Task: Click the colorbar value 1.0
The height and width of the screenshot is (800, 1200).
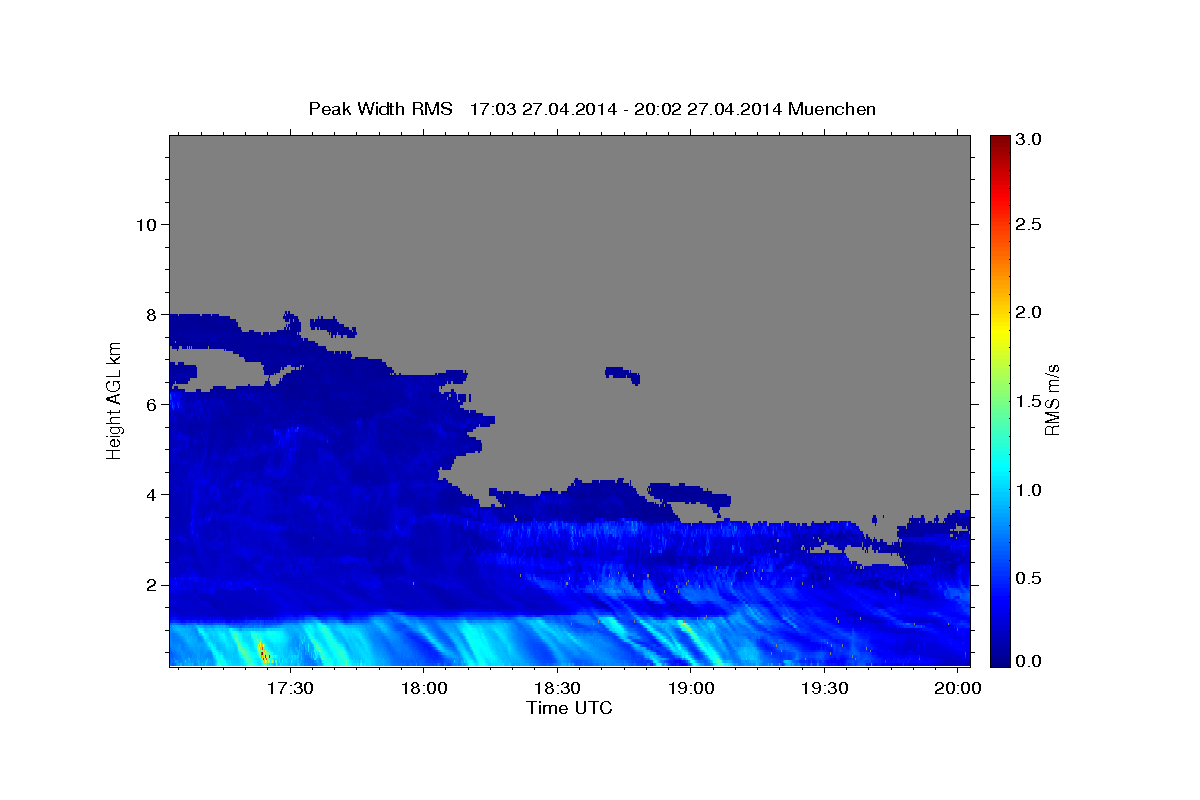Action: pyautogui.click(x=1030, y=490)
